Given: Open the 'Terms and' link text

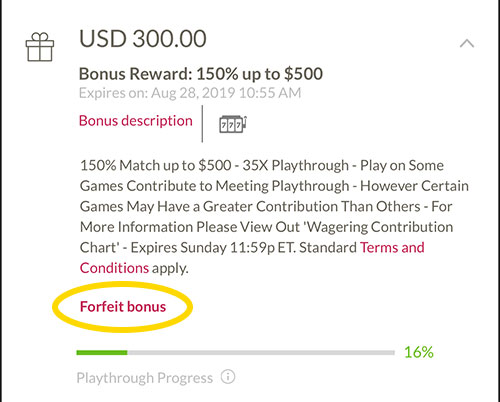Looking at the screenshot, I should (x=392, y=248).
